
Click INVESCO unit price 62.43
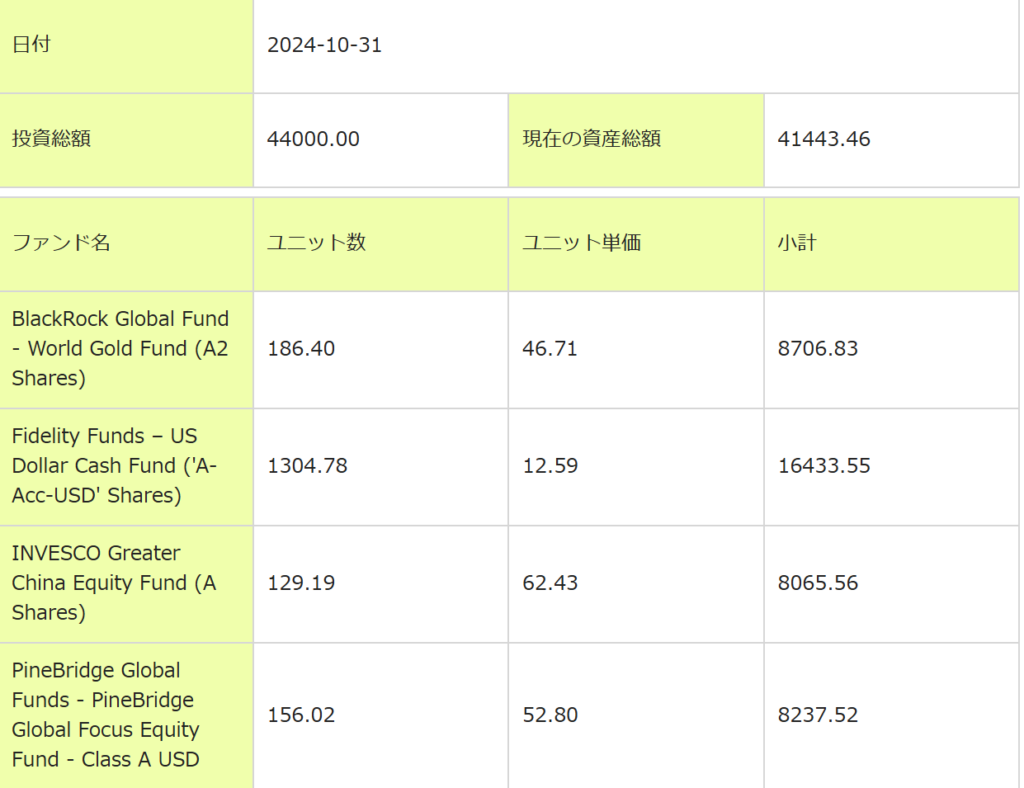[x=550, y=583]
